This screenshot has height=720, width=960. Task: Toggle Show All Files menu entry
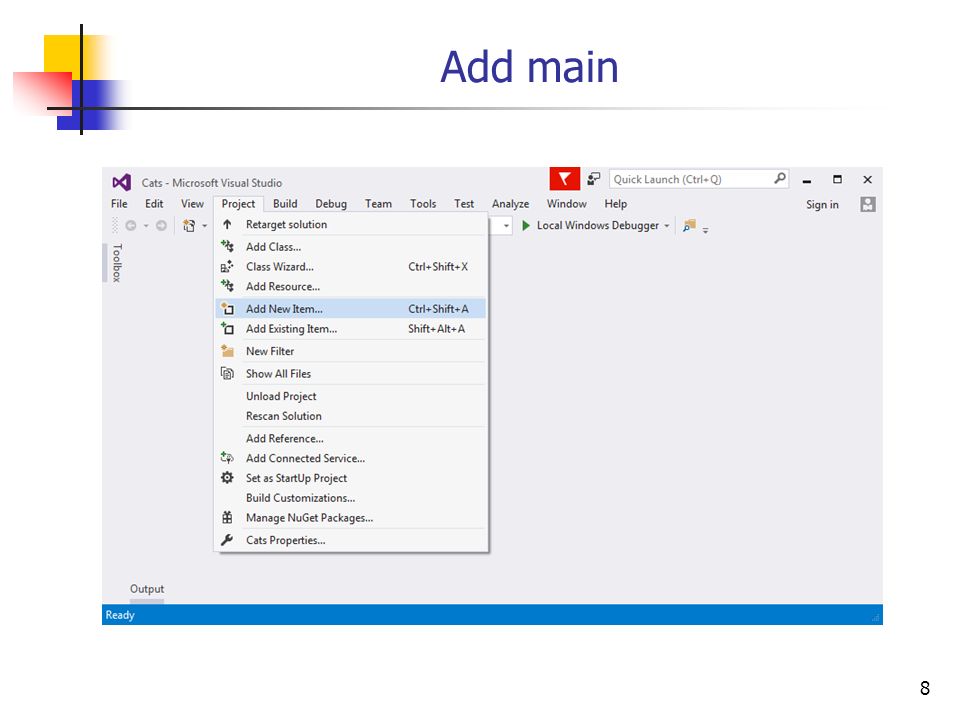coord(351,373)
